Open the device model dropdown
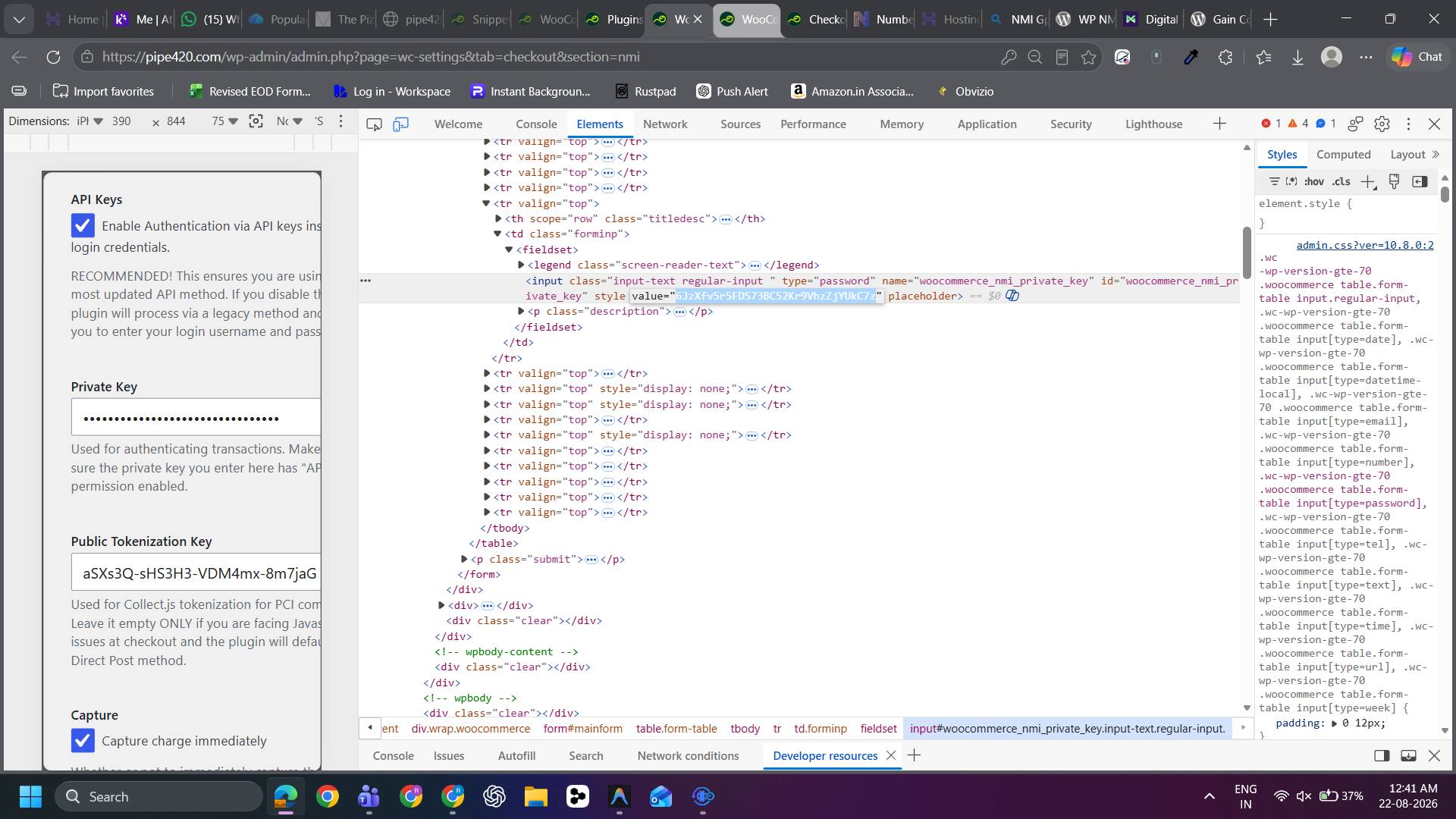 coord(90,121)
